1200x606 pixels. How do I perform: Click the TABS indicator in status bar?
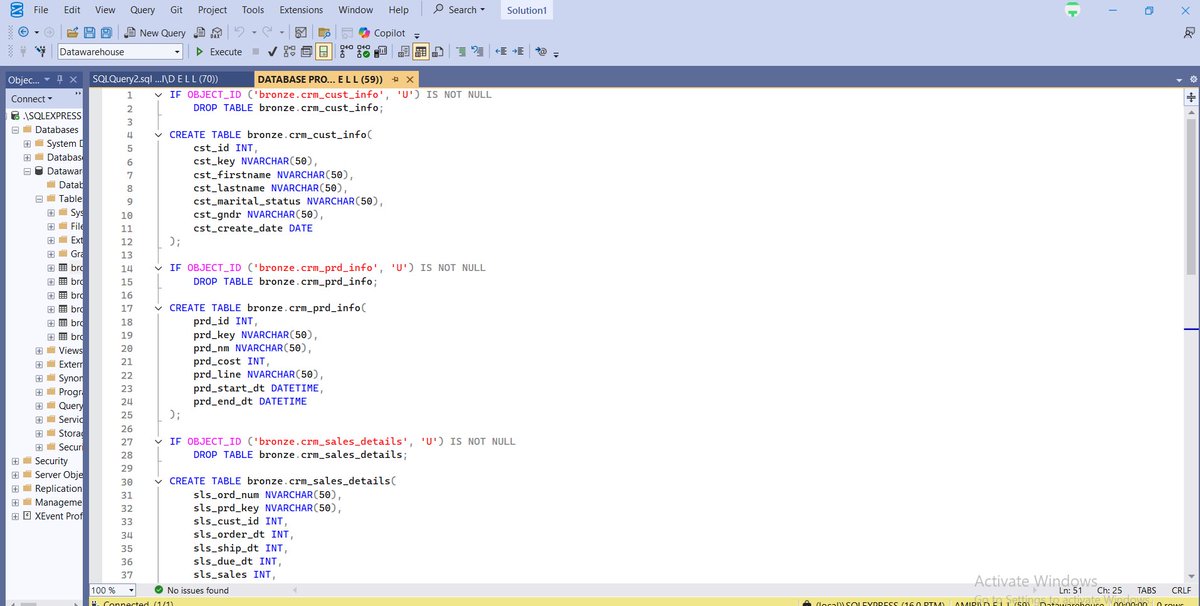tap(1147, 590)
